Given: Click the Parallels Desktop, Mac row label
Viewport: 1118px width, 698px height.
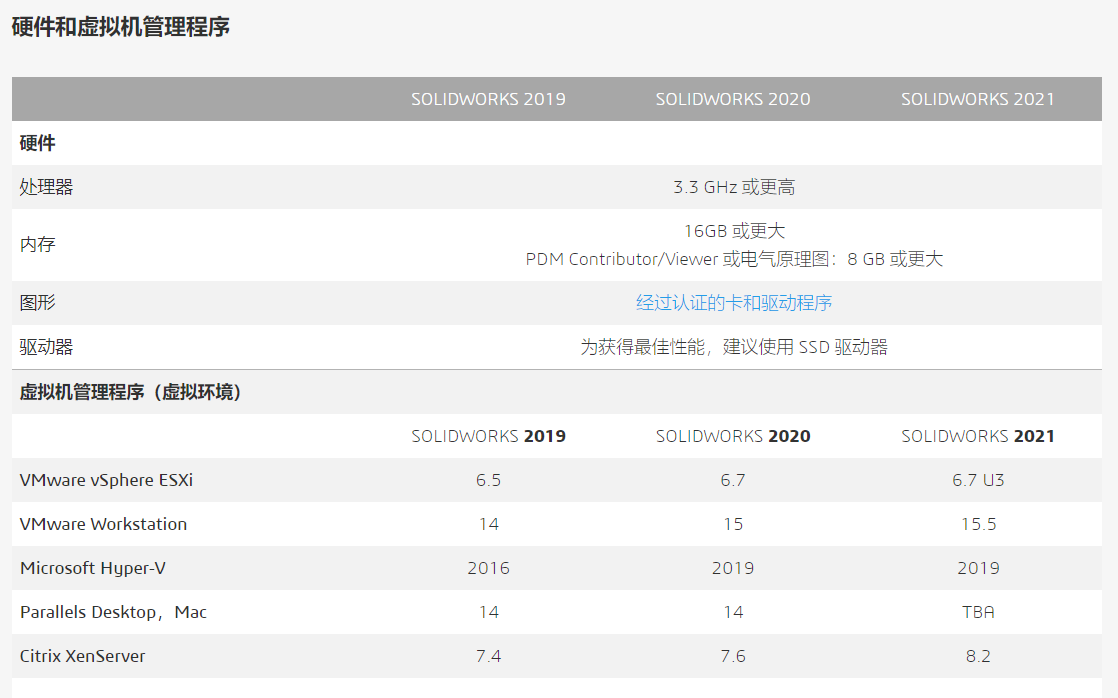Looking at the screenshot, I should coord(113,612).
